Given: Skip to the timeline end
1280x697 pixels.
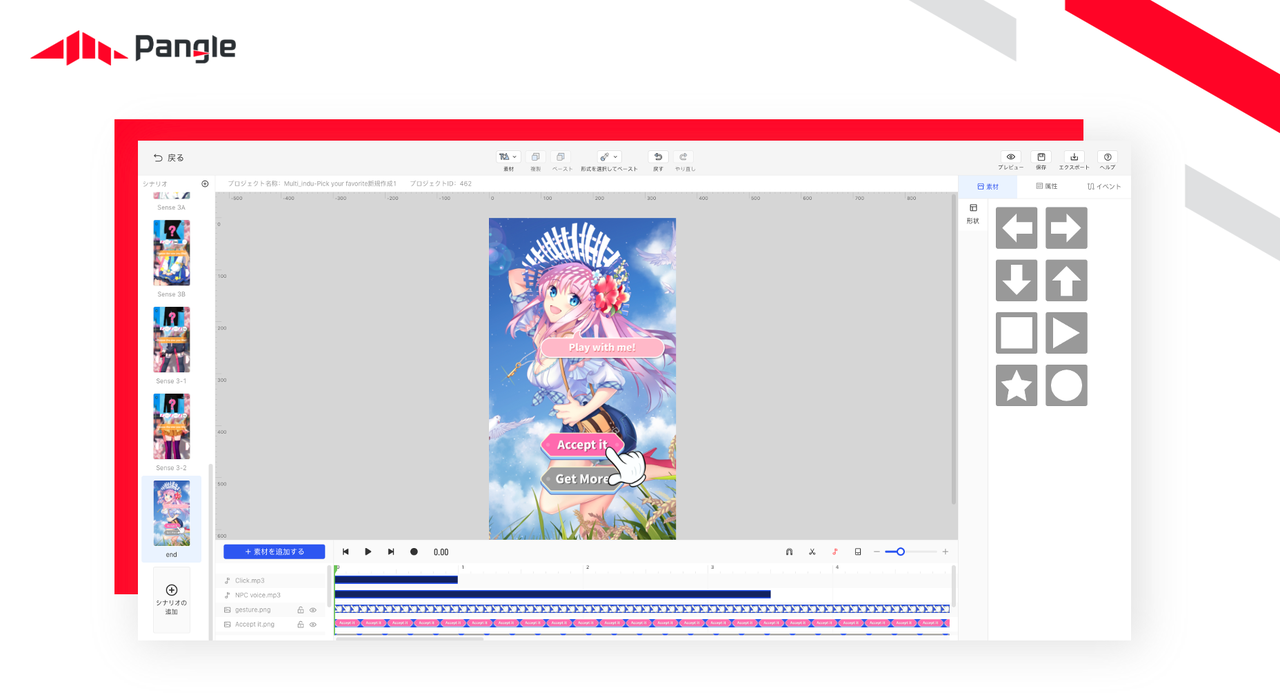Looking at the screenshot, I should (391, 552).
